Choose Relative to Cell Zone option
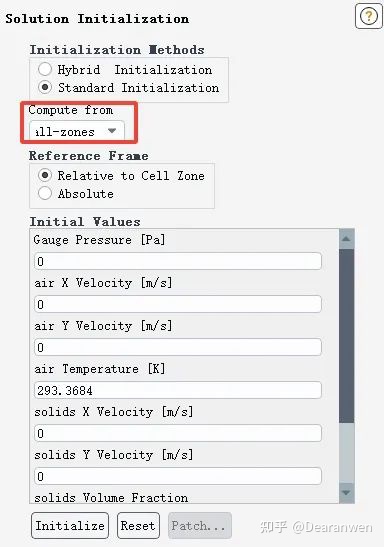 (45, 175)
